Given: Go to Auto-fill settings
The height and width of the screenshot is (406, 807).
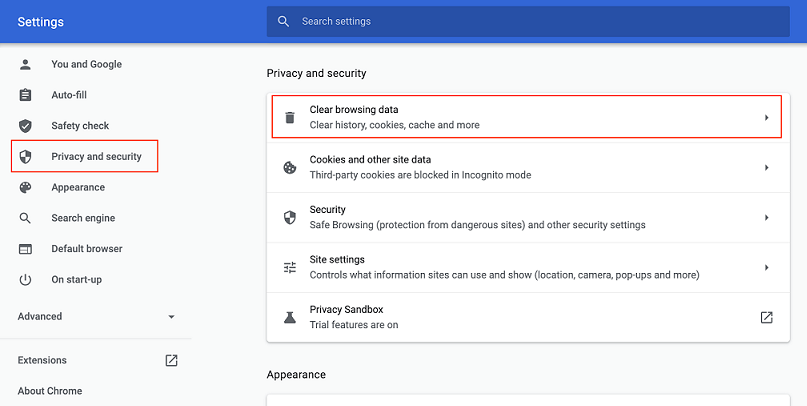Looking at the screenshot, I should click(69, 95).
